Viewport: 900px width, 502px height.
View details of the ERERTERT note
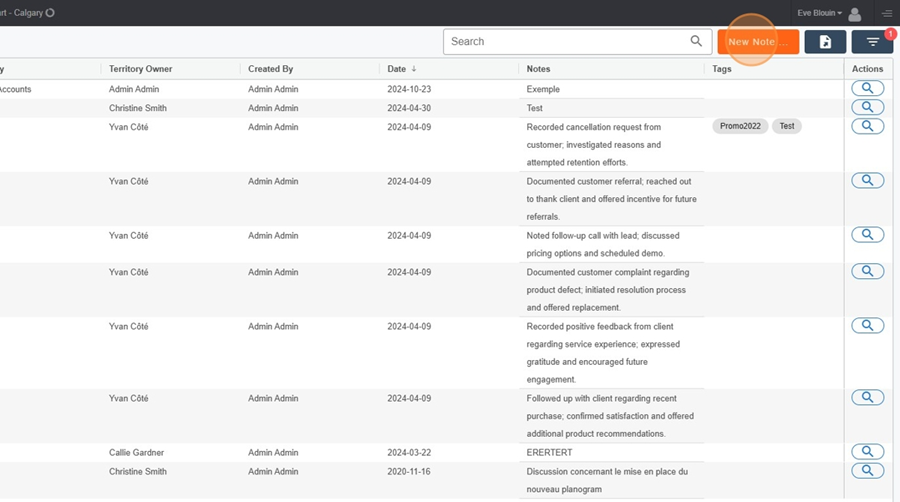(x=867, y=452)
